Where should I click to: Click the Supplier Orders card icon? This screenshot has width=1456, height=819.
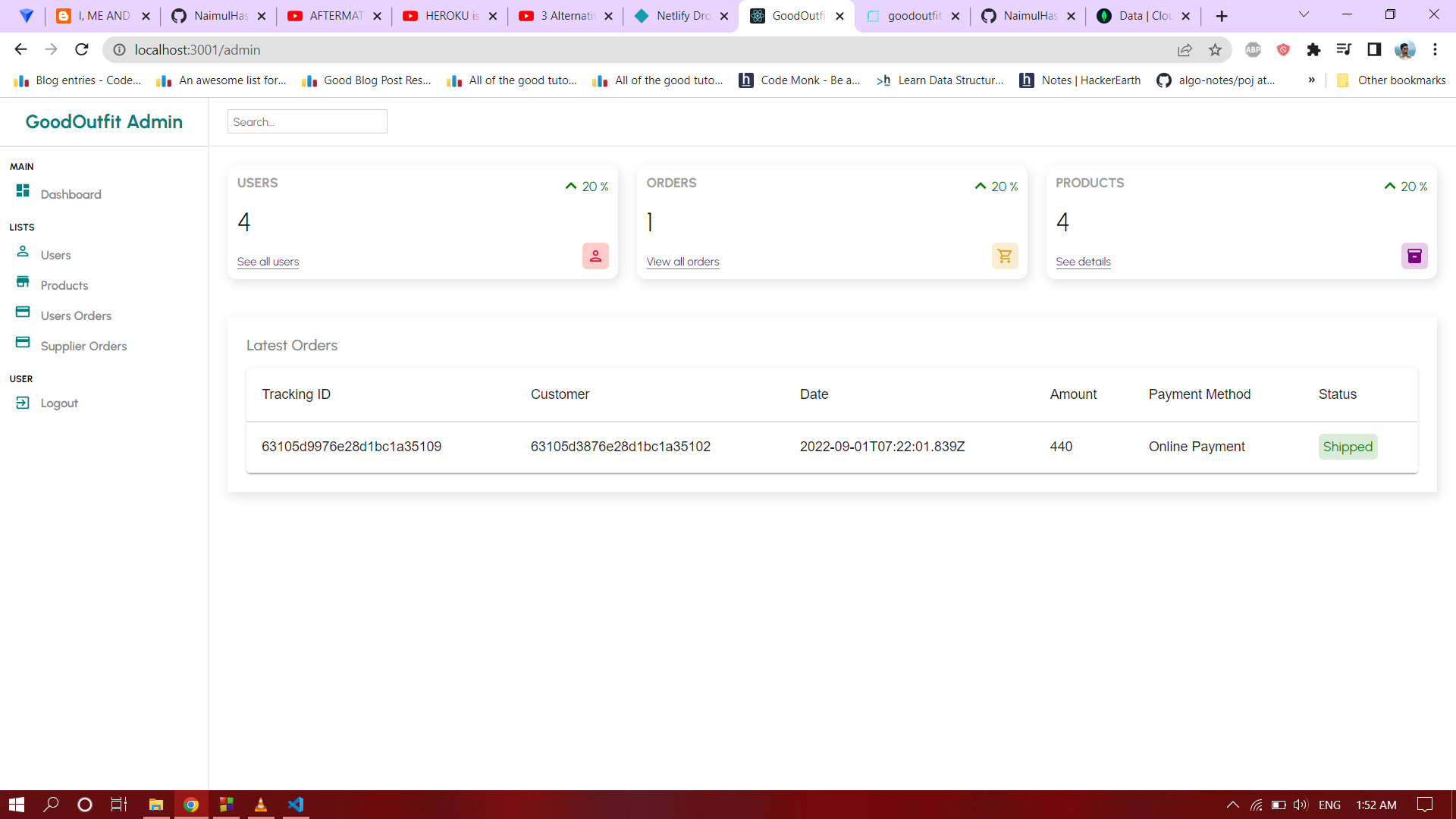coord(23,342)
